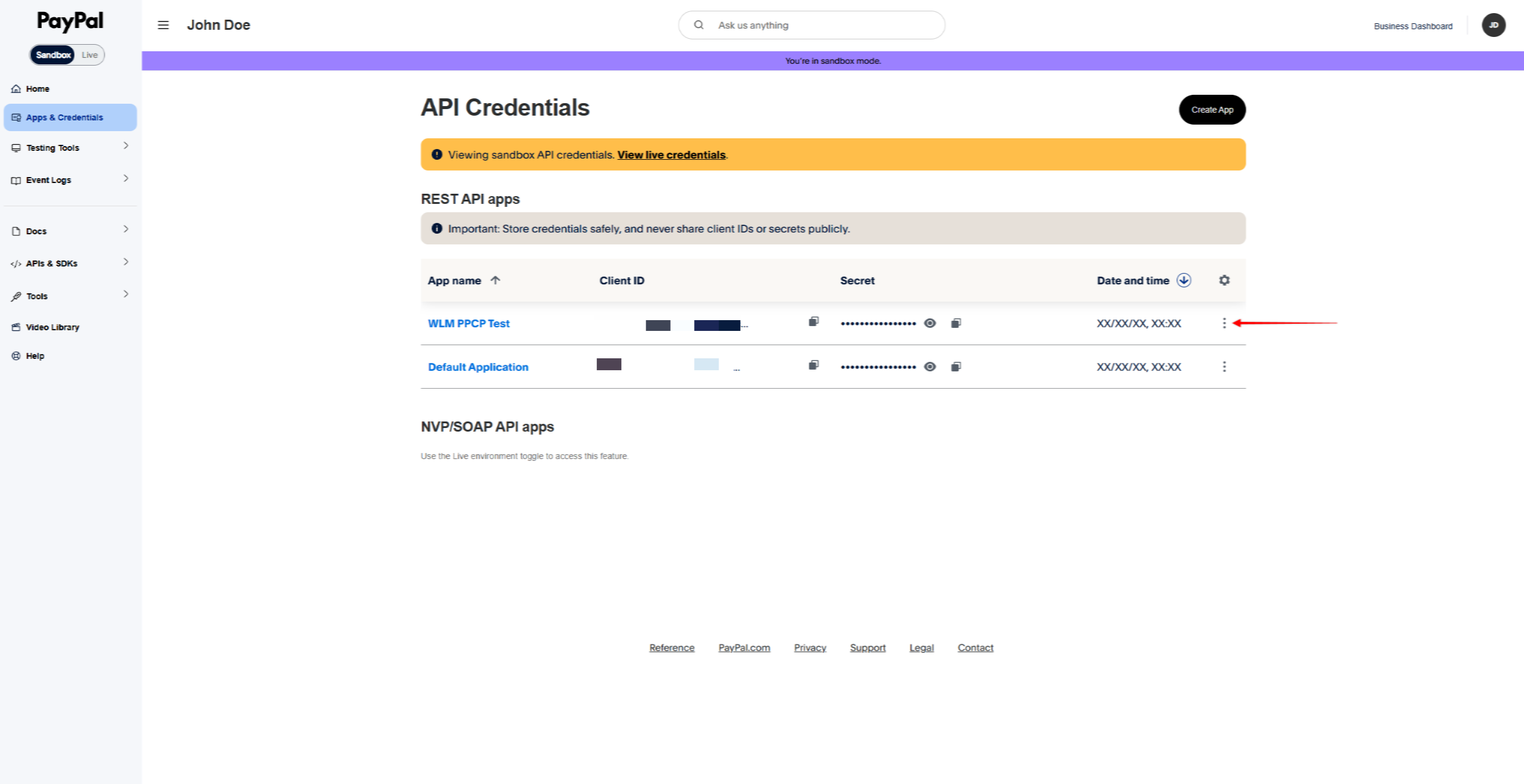Open the hamburger menu beside John Doe
This screenshot has height=784, width=1524.
[x=163, y=25]
